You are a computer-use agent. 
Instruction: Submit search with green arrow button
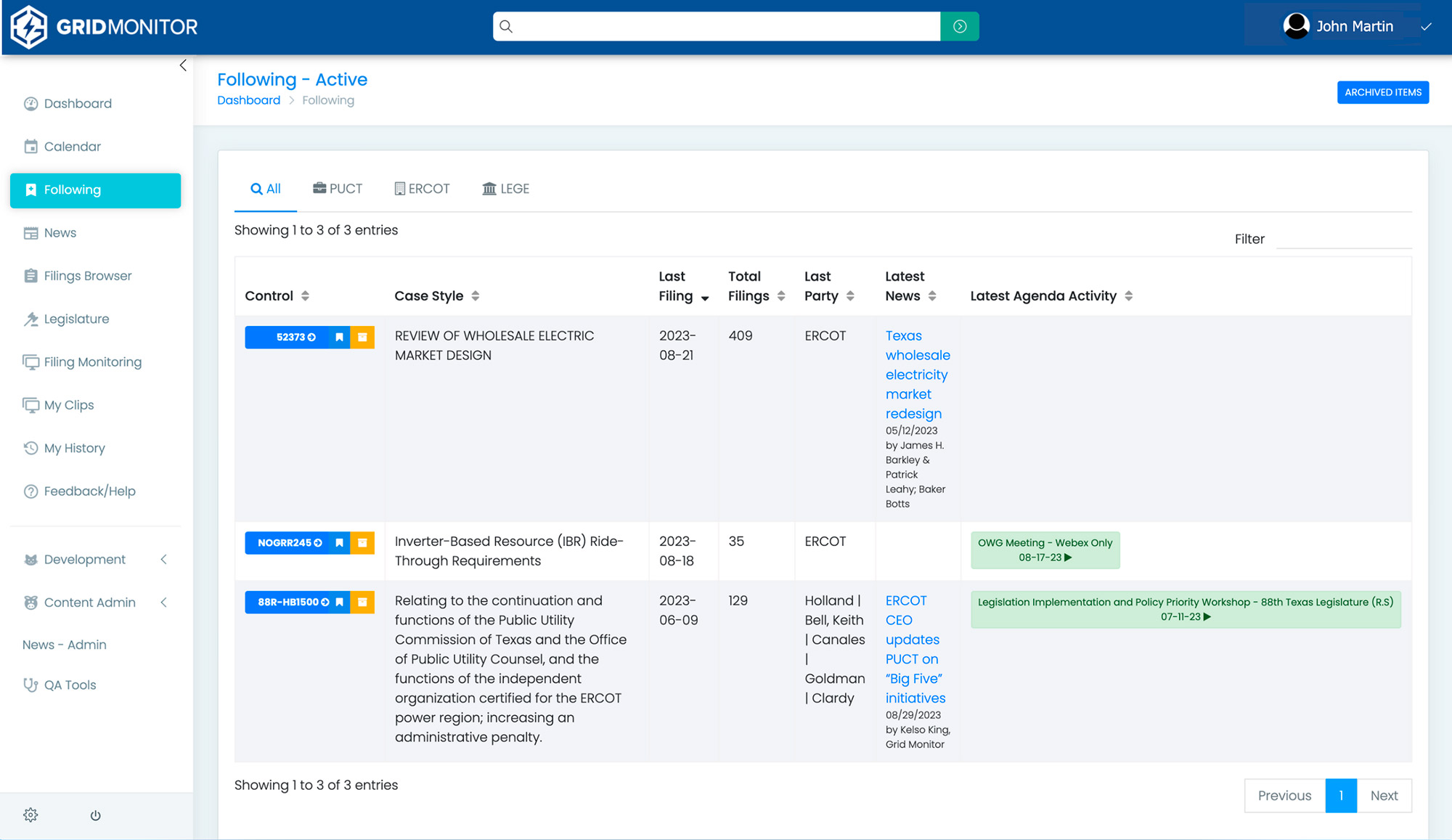click(959, 27)
